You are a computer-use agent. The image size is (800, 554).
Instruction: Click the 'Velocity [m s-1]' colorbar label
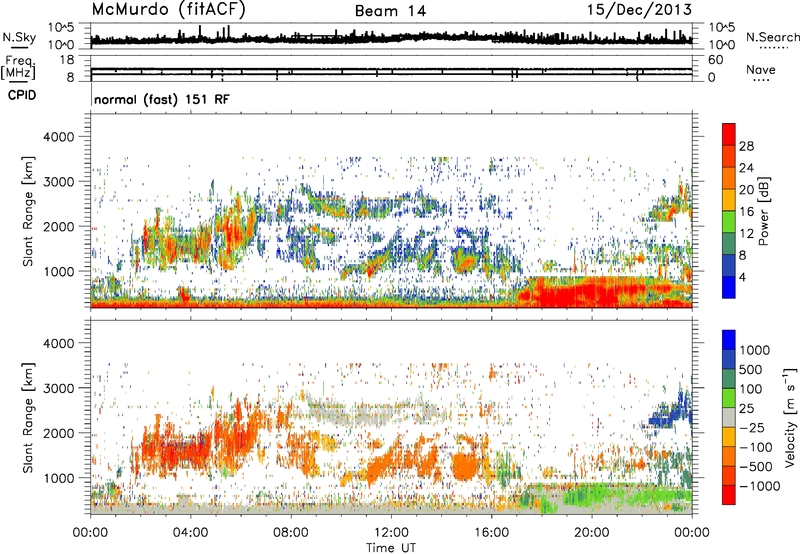pyautogui.click(x=790, y=417)
